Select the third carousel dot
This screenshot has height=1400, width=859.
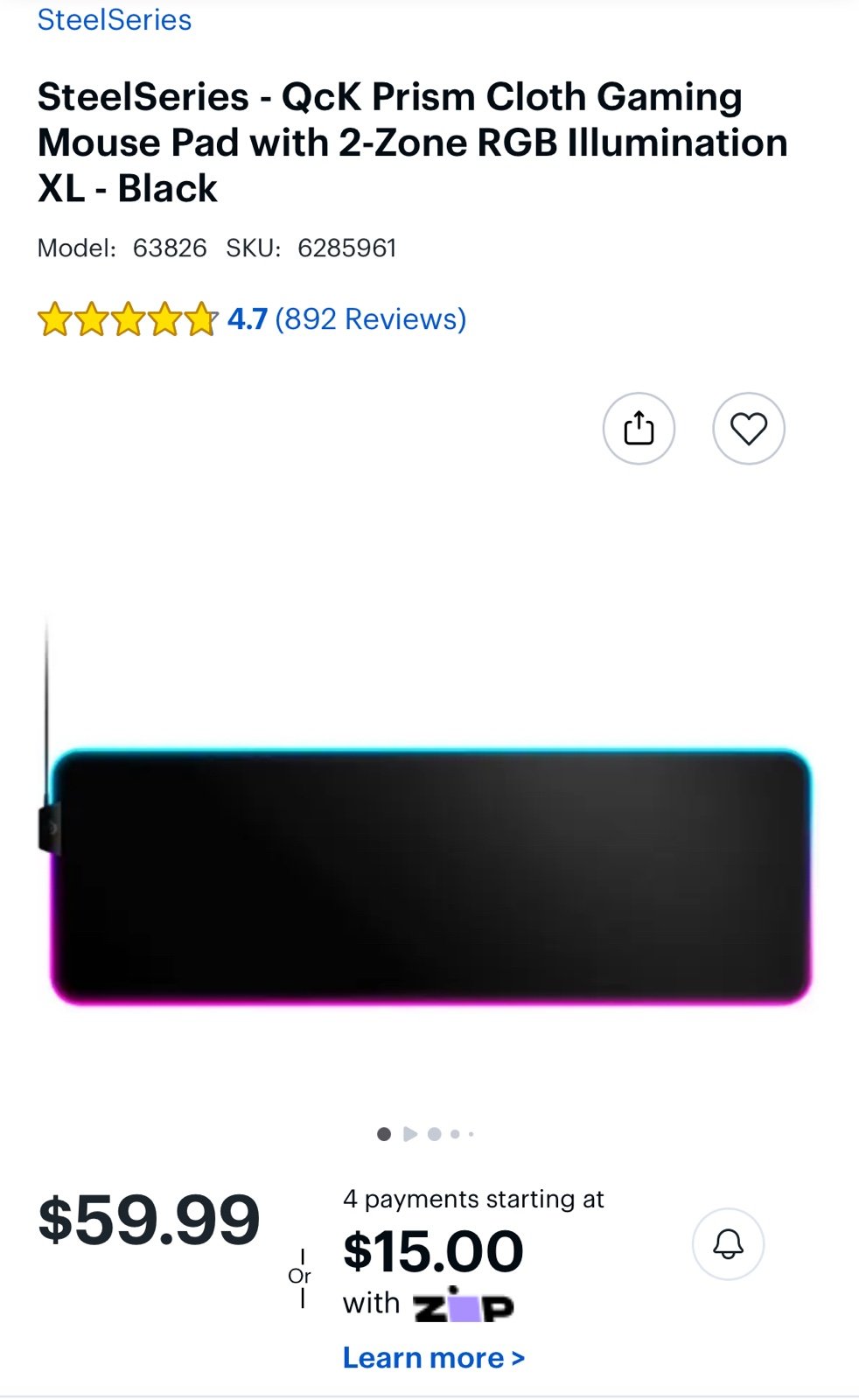(x=435, y=1134)
